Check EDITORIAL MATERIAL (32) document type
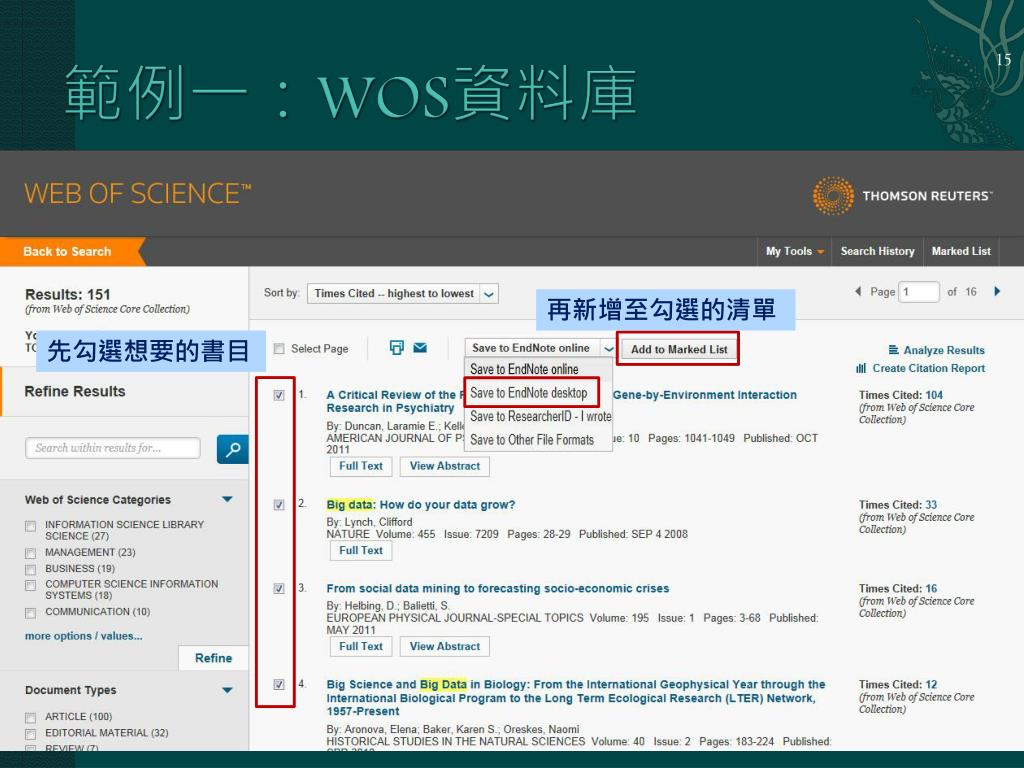Viewport: 1024px width, 768px height. point(30,734)
